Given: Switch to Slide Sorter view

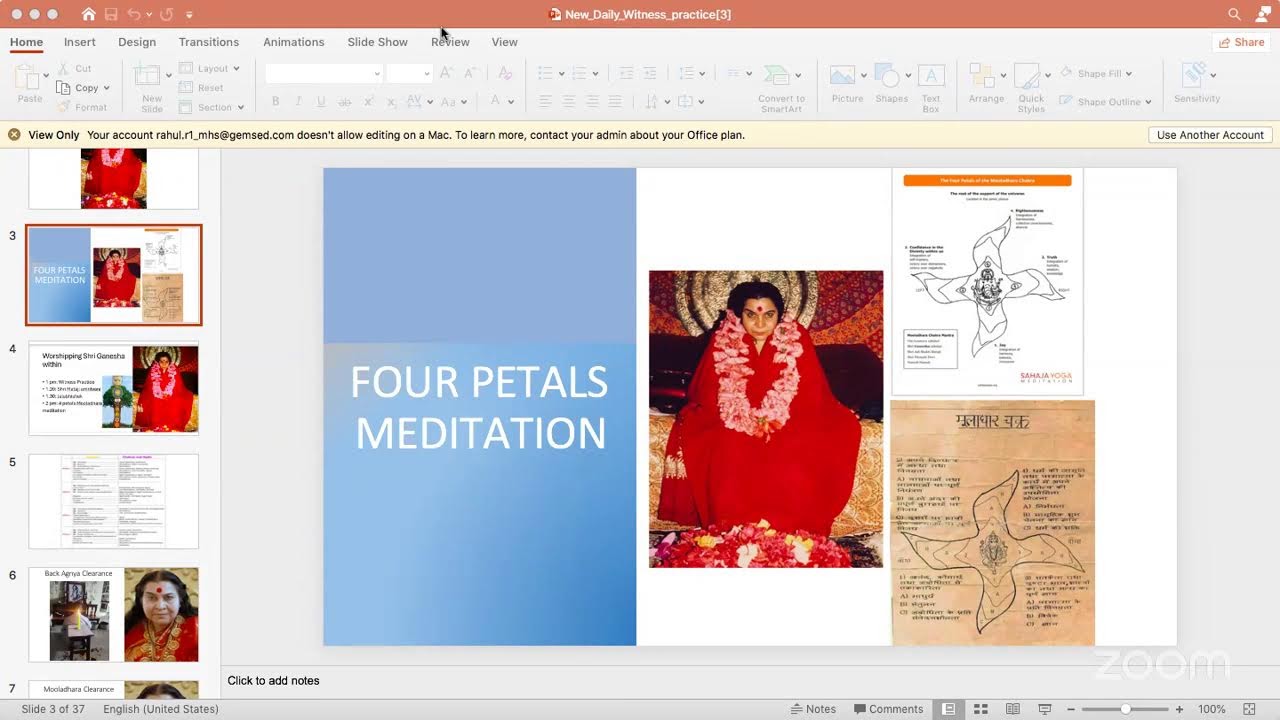Looking at the screenshot, I should [981, 709].
